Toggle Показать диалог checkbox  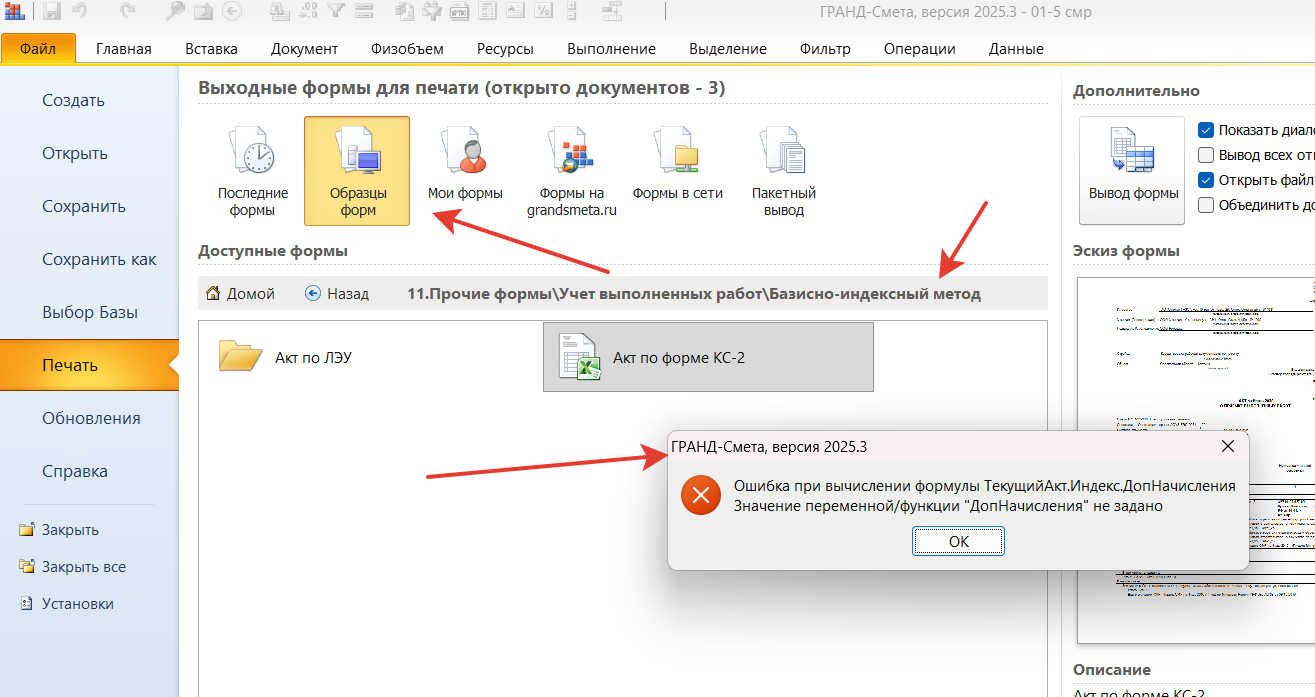point(1206,130)
